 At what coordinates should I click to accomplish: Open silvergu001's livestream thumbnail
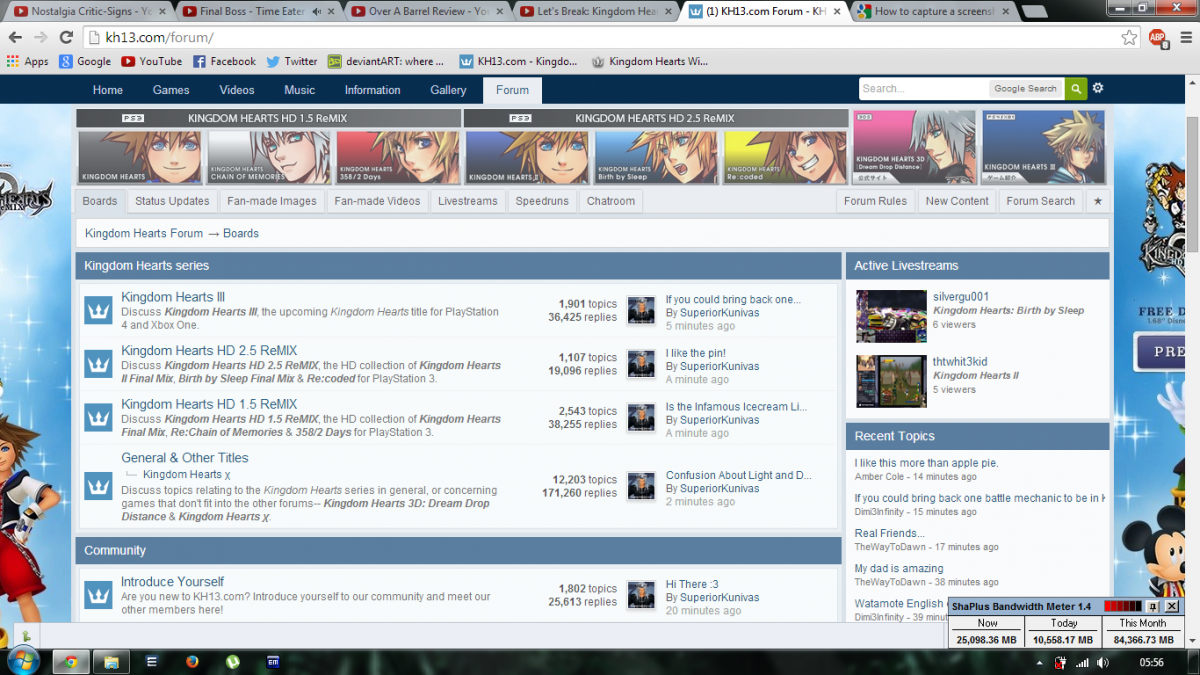pyautogui.click(x=891, y=316)
